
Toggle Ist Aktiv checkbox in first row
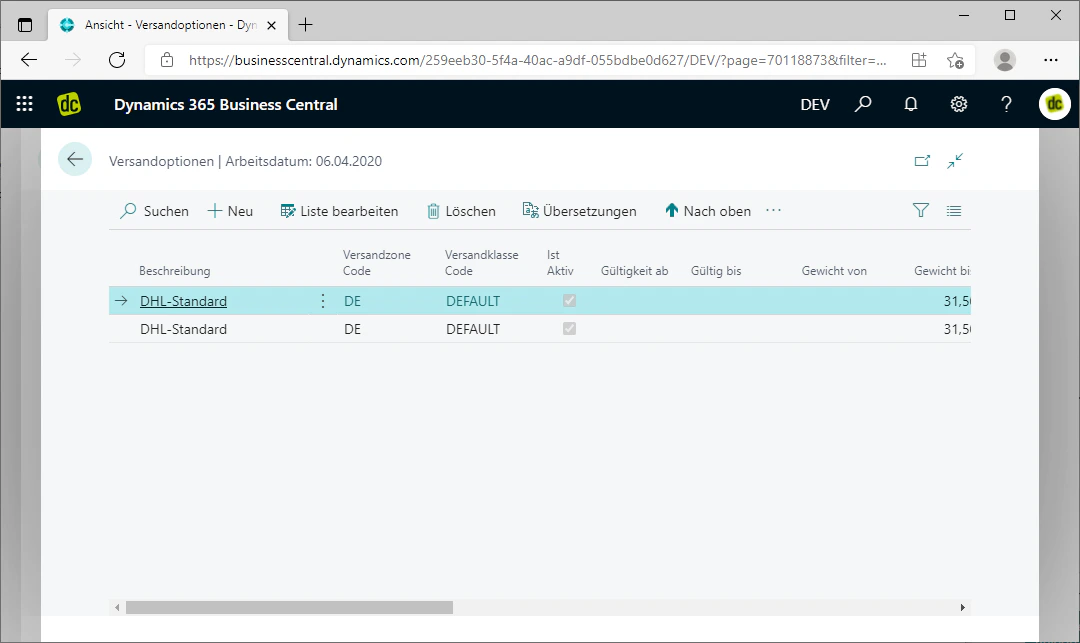tap(569, 301)
